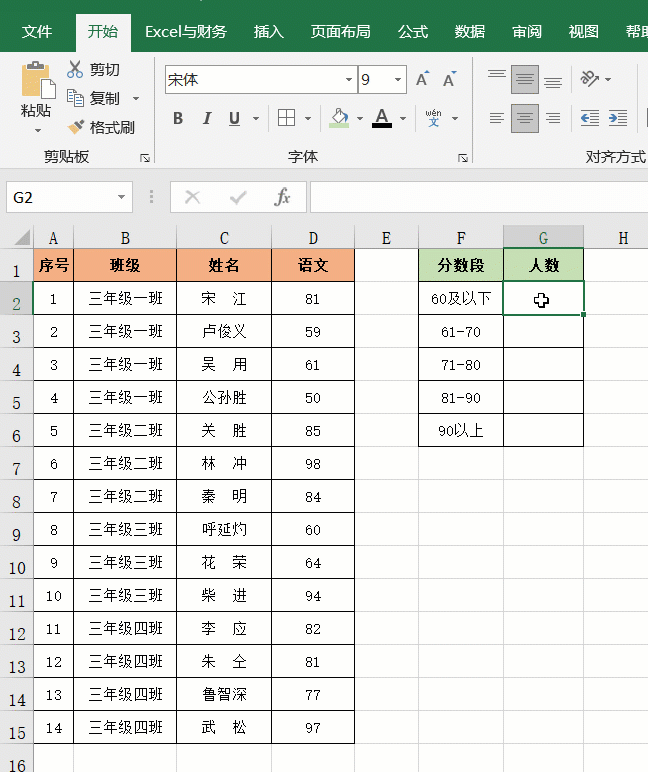Viewport: 648px width, 772px height.
Task: Click the wén phonetic guide icon
Action: [x=433, y=118]
